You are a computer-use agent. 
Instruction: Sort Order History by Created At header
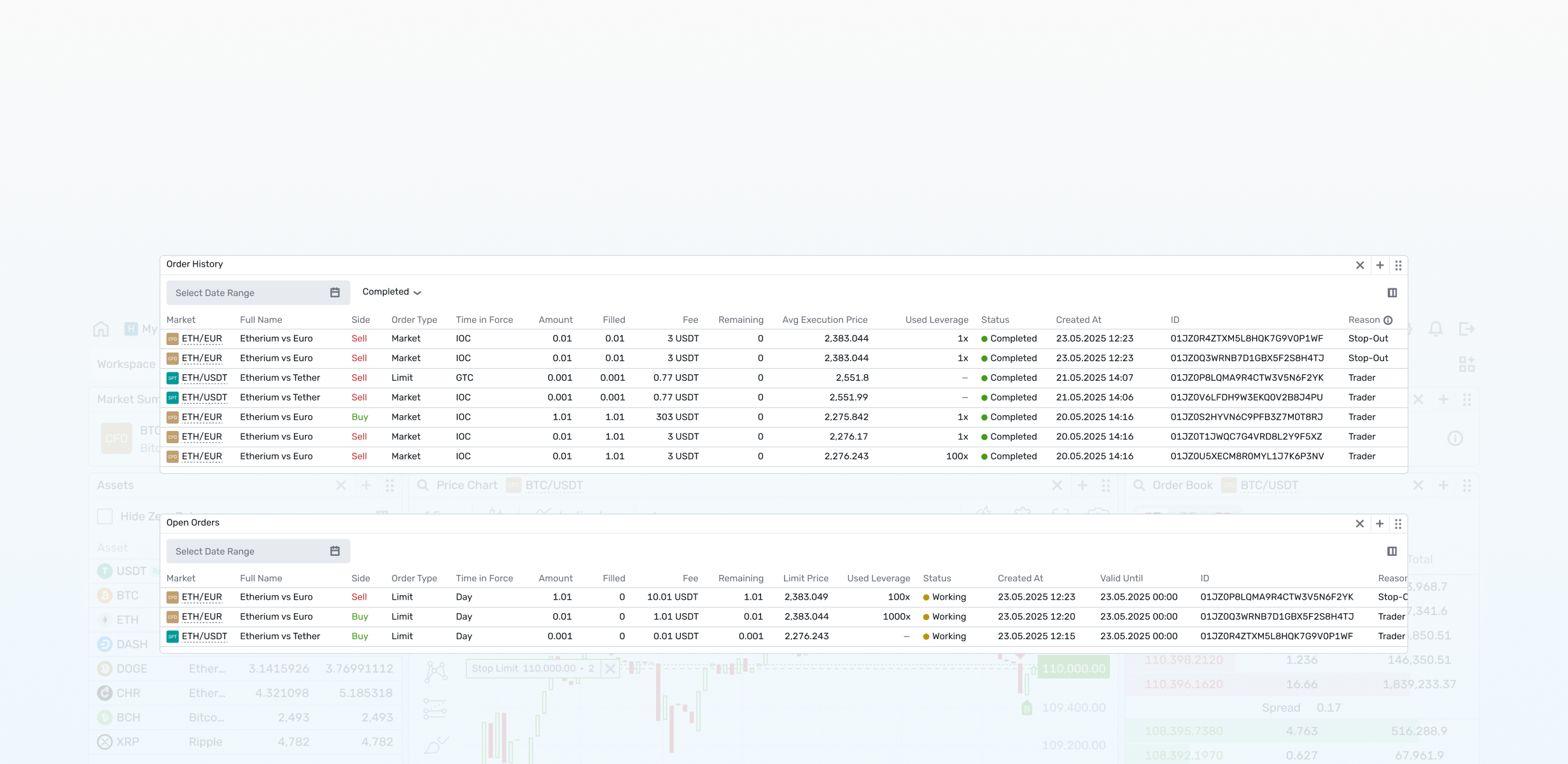[x=1079, y=320]
